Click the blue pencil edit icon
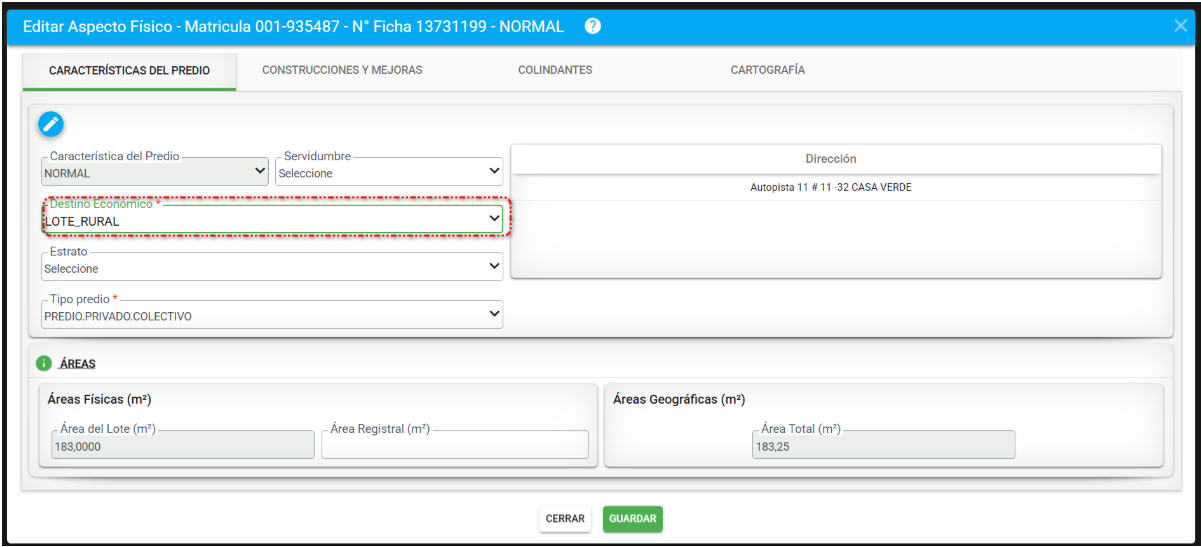 pos(51,124)
